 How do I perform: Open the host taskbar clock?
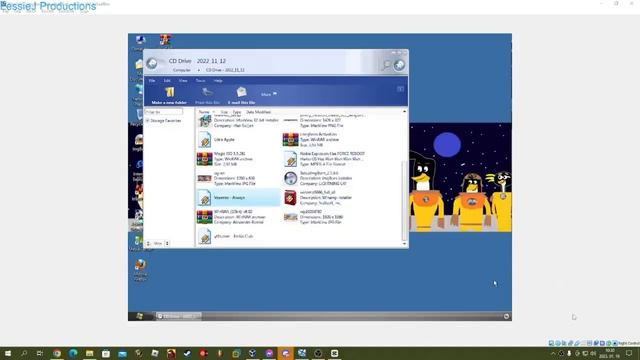[x=610, y=353]
